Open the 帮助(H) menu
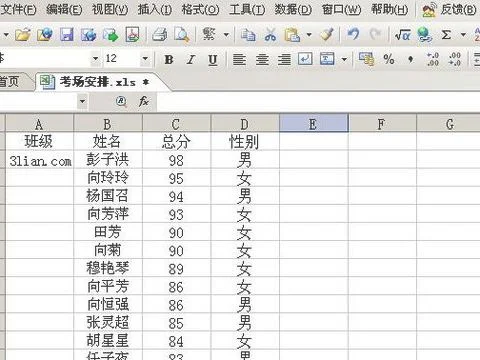 pos(389,9)
